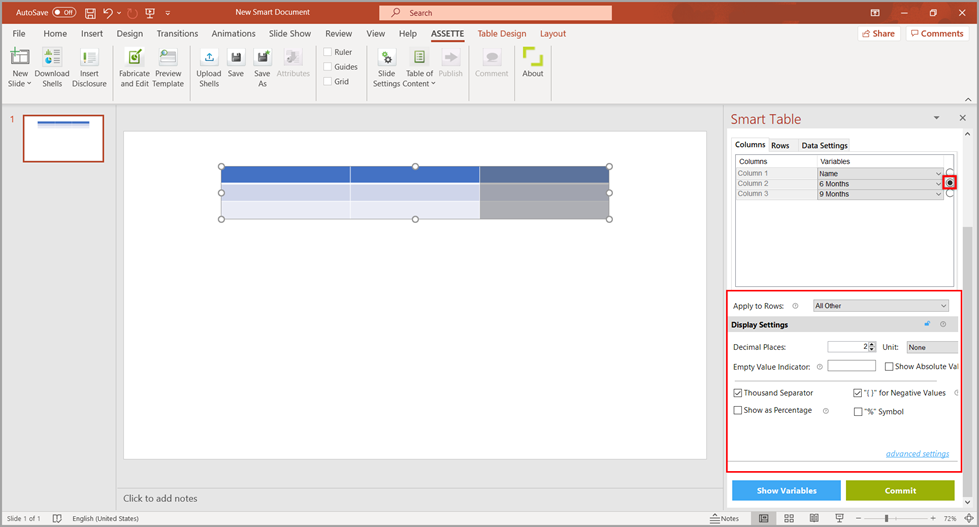The width and height of the screenshot is (979, 527).
Task: Switch to Reading view icon
Action: [814, 518]
